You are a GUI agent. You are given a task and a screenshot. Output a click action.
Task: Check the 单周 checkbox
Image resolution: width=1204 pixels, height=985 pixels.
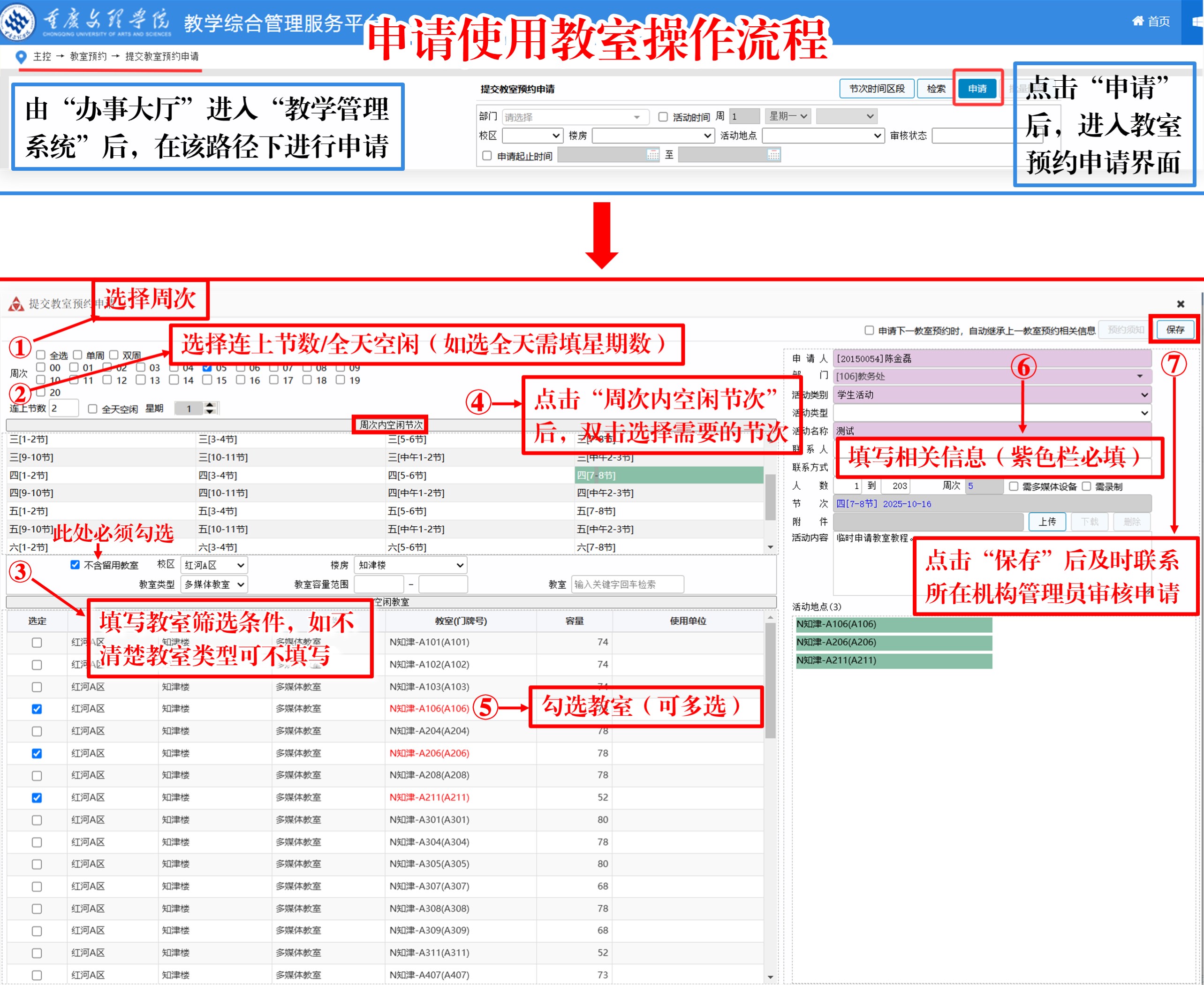tap(78, 355)
